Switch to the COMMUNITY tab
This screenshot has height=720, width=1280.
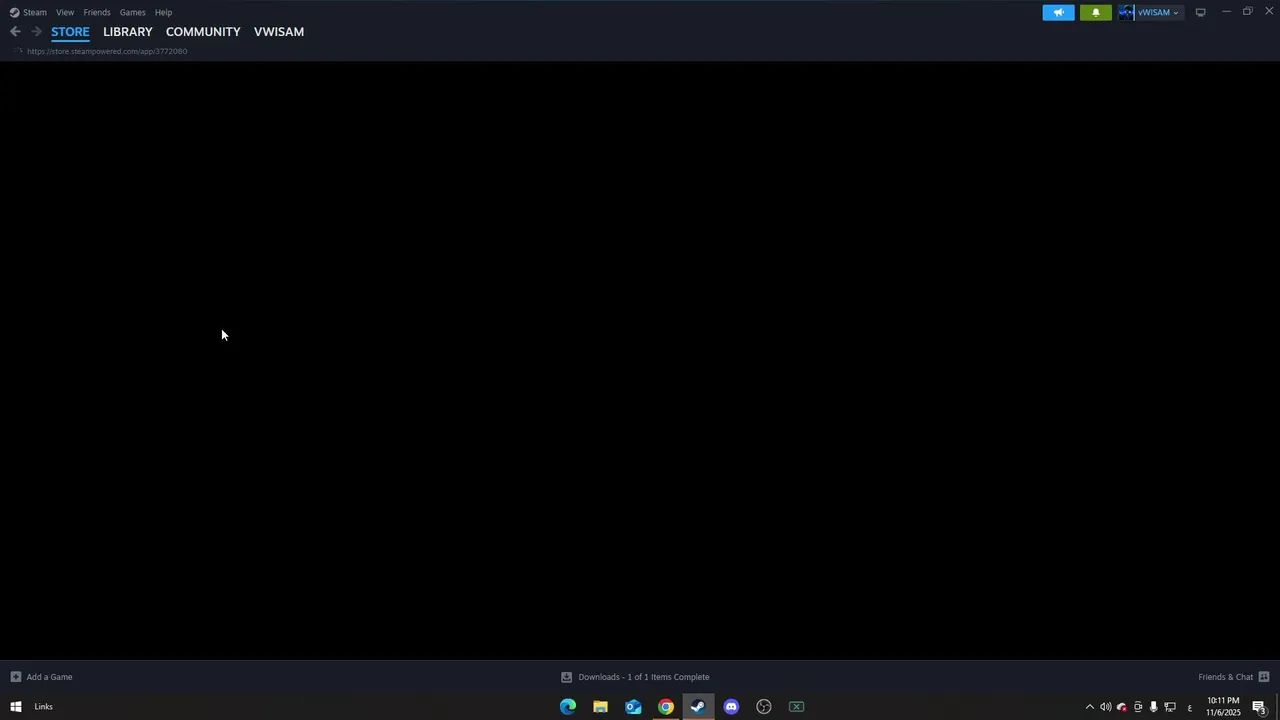coord(203,32)
